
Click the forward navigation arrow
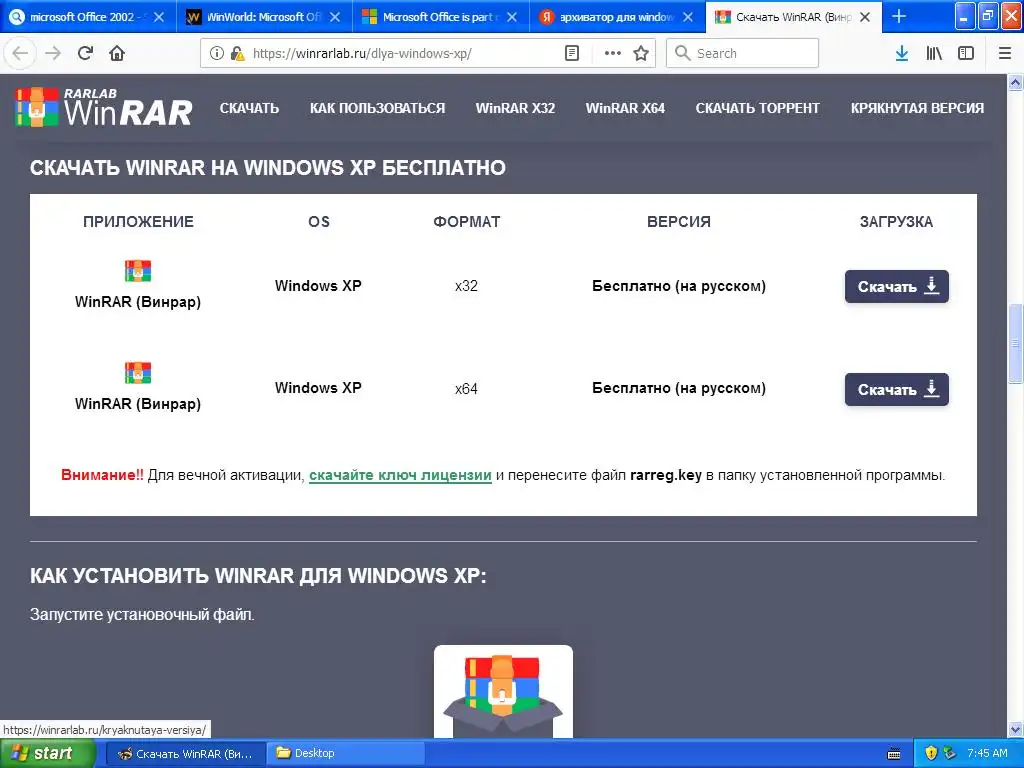[x=53, y=53]
